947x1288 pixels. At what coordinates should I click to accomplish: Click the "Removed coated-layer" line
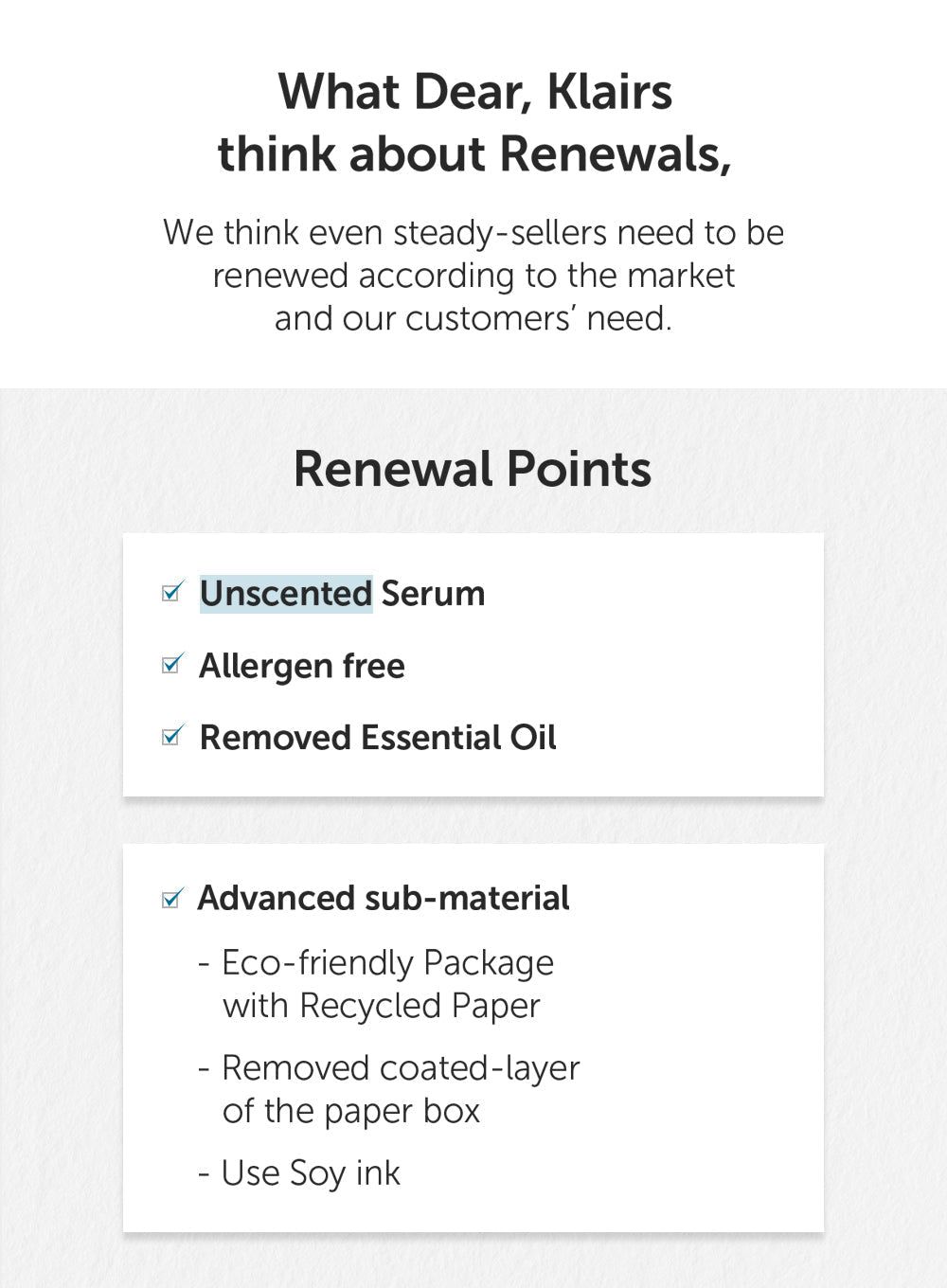400,1068
